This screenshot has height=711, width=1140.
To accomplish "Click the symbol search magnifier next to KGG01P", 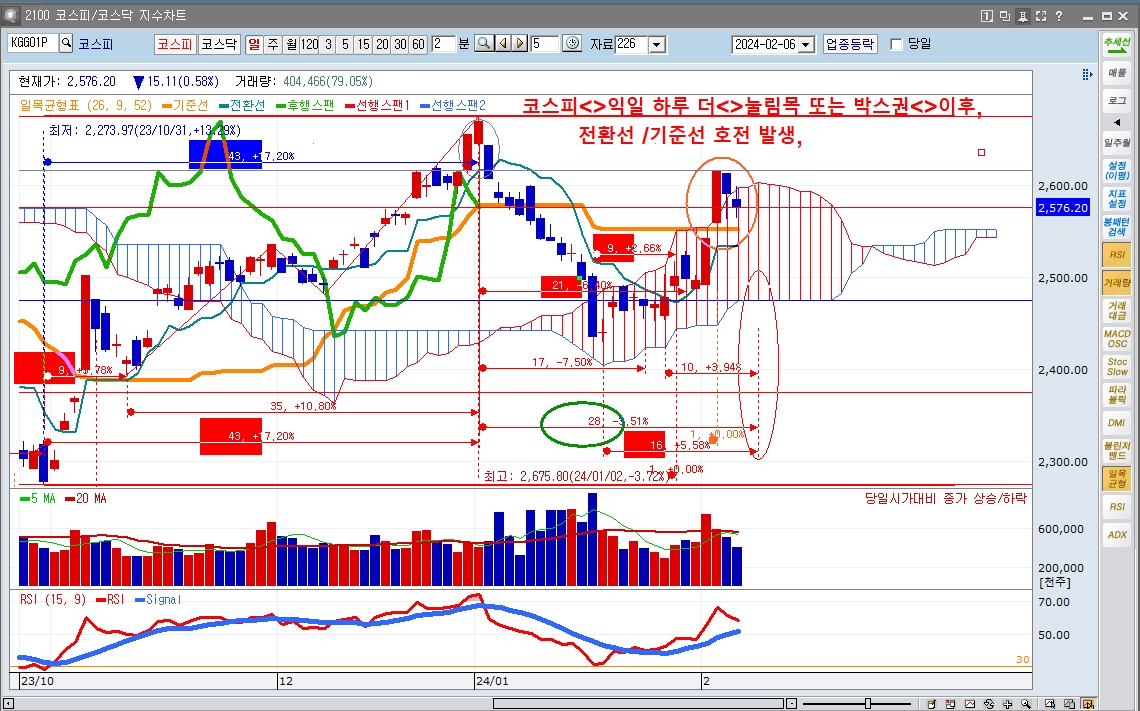I will pyautogui.click(x=66, y=43).
